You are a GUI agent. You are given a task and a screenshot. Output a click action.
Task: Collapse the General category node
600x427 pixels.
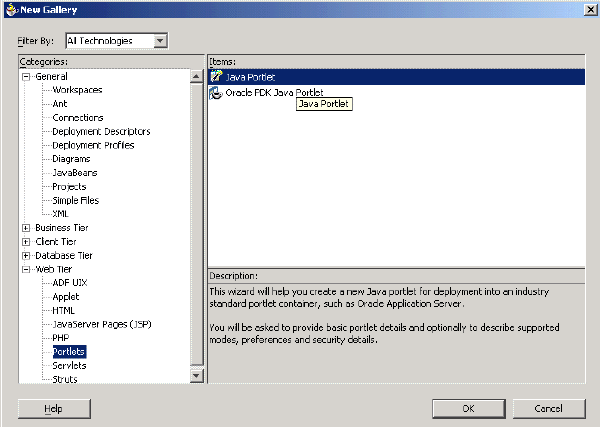tap(26, 77)
